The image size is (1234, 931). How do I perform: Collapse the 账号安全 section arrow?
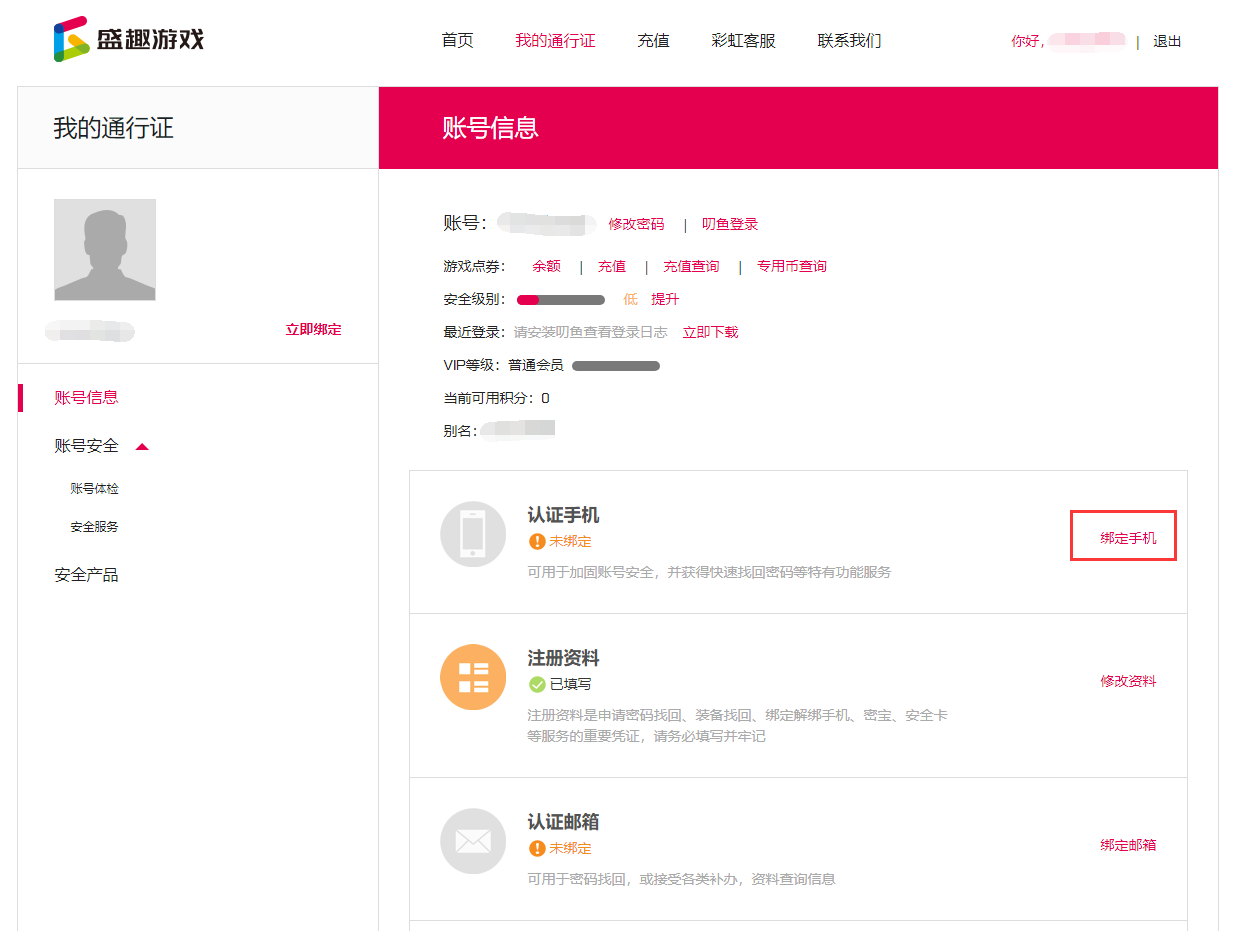point(142,447)
